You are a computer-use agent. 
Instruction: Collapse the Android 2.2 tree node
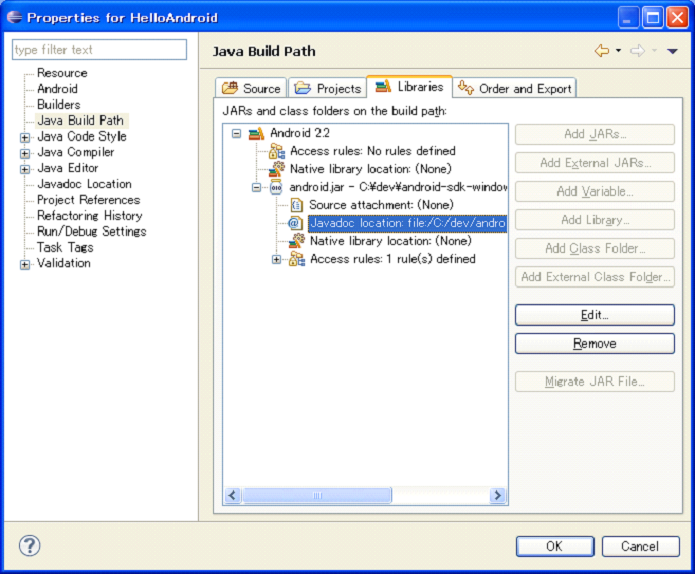click(237, 134)
